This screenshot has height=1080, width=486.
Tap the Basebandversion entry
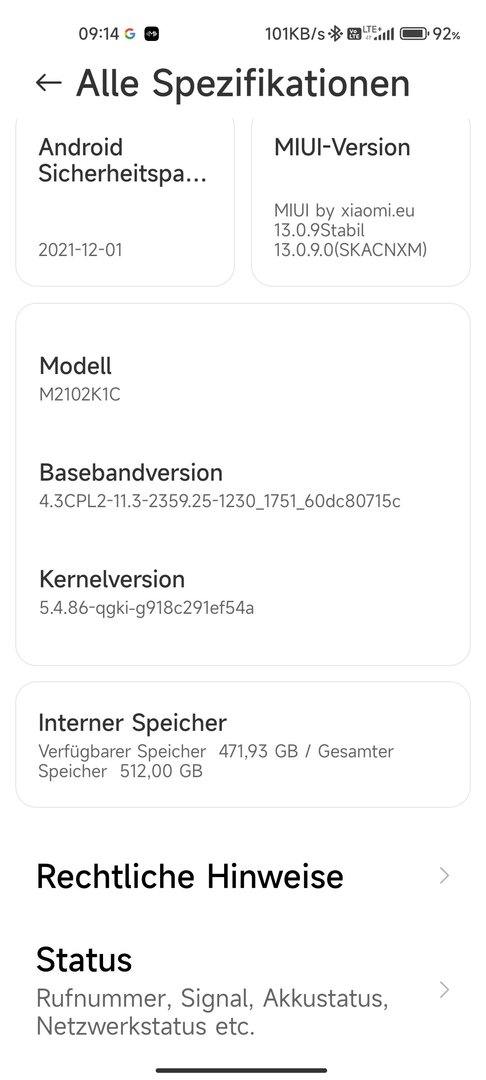tap(243, 485)
